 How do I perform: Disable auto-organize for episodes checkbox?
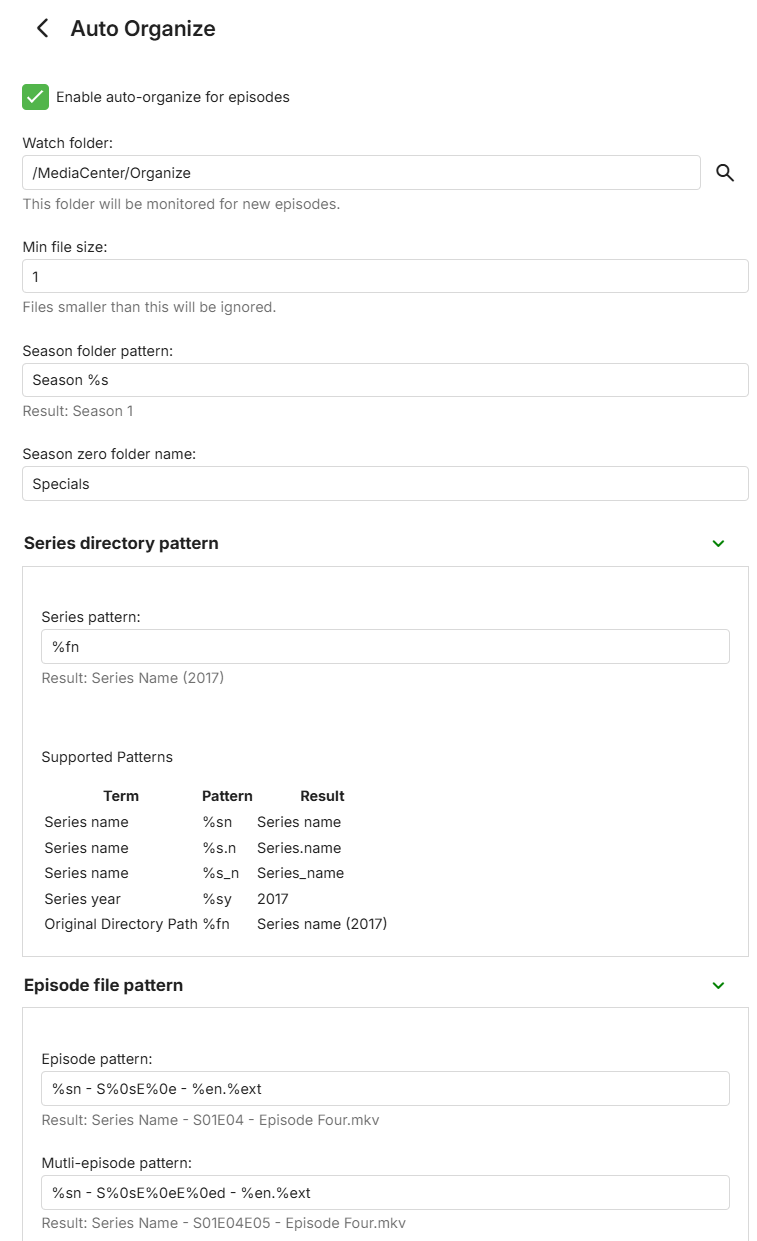pyautogui.click(x=36, y=97)
